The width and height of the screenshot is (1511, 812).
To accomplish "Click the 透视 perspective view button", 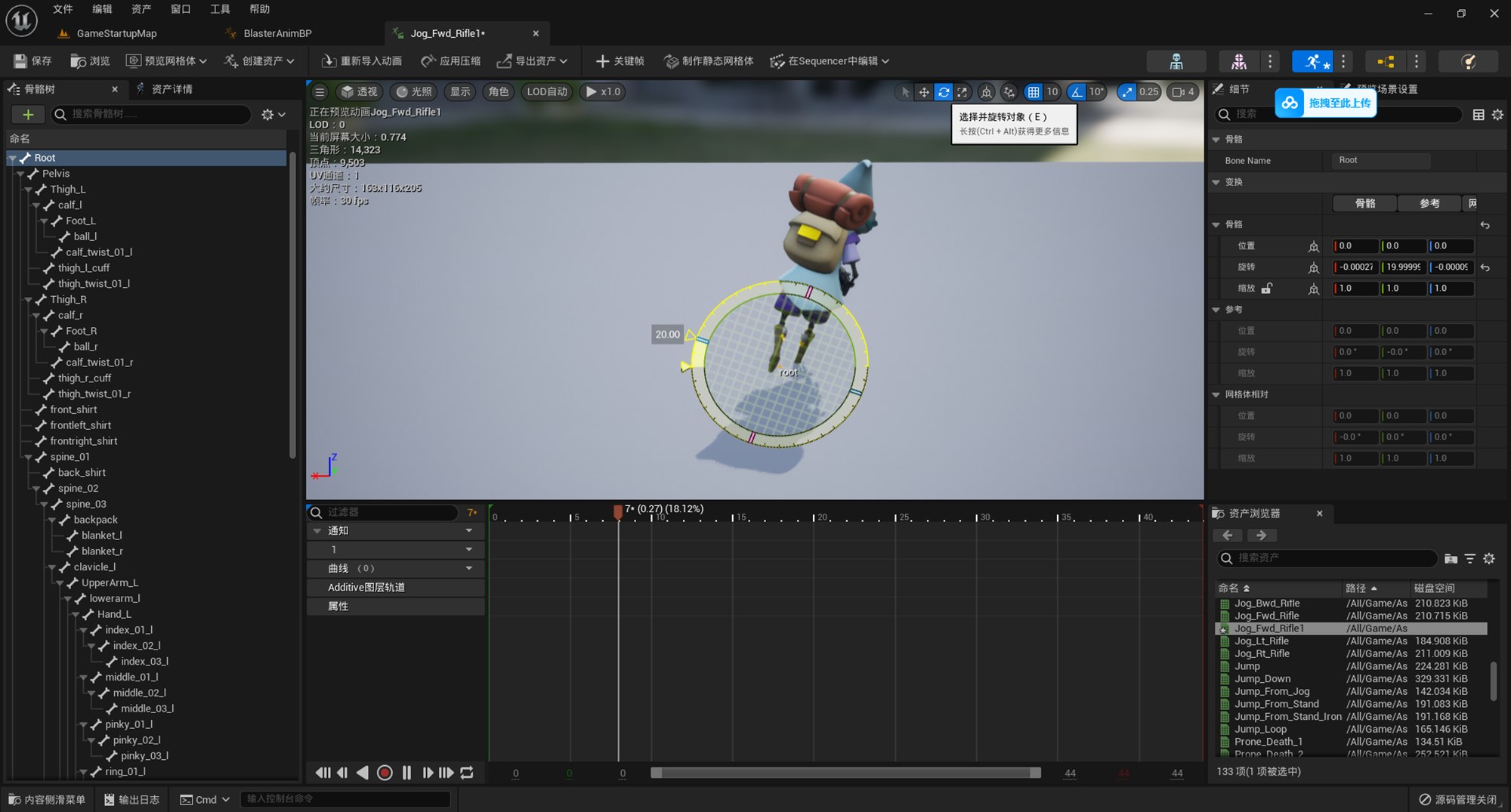I will click(359, 92).
